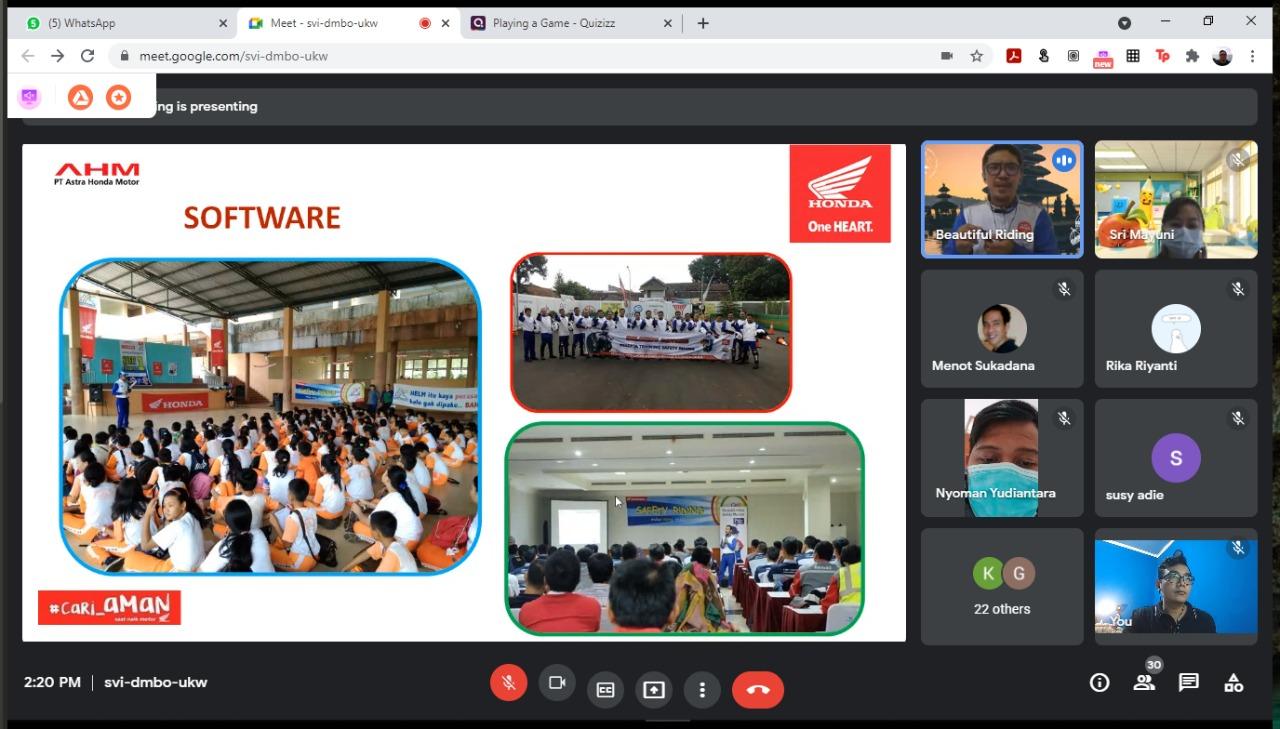Click the presented SOFTWARE slide
Viewport: 1280px width, 729px height.
464,392
